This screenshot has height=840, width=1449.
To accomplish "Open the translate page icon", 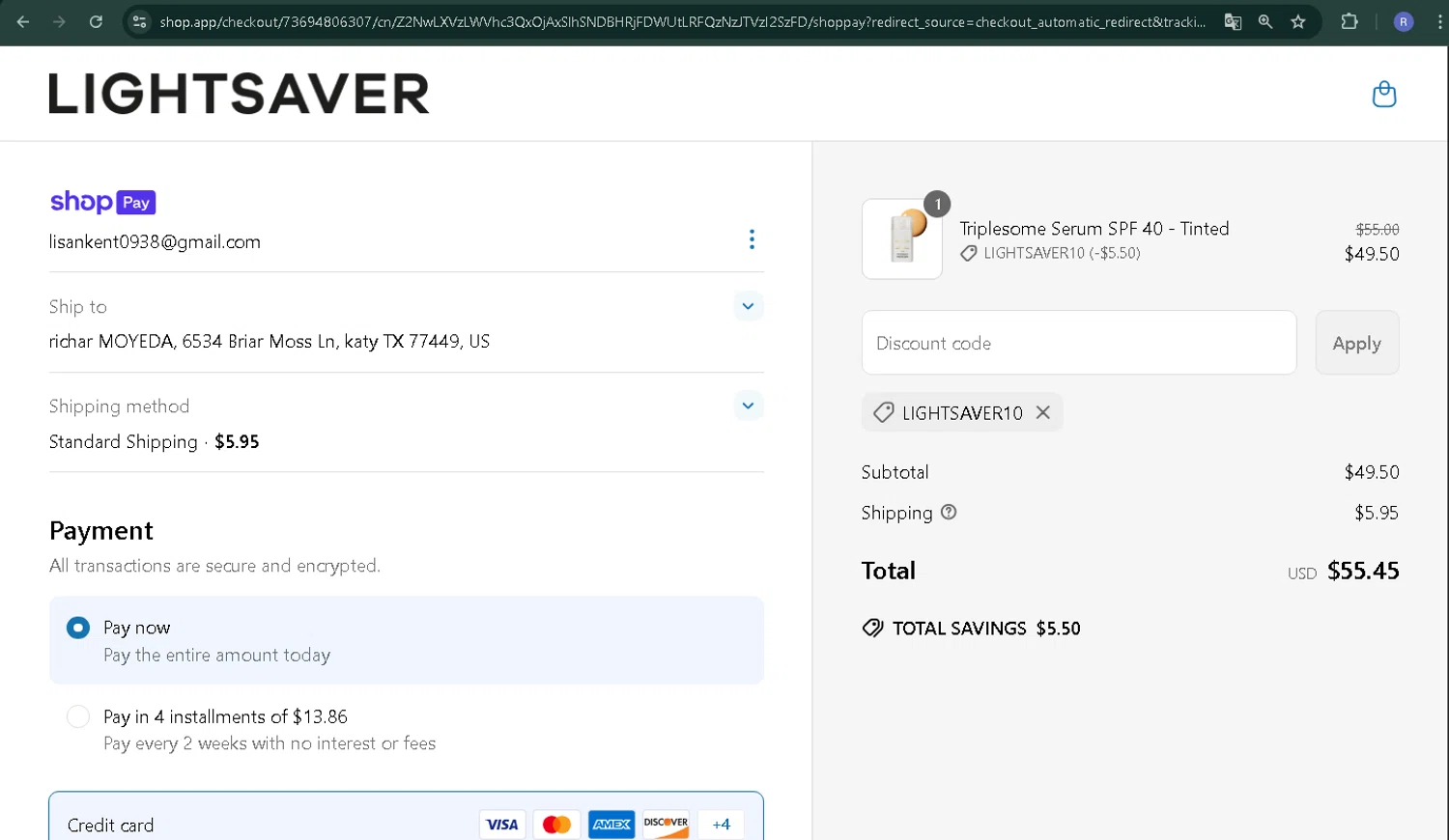I will click(1233, 21).
